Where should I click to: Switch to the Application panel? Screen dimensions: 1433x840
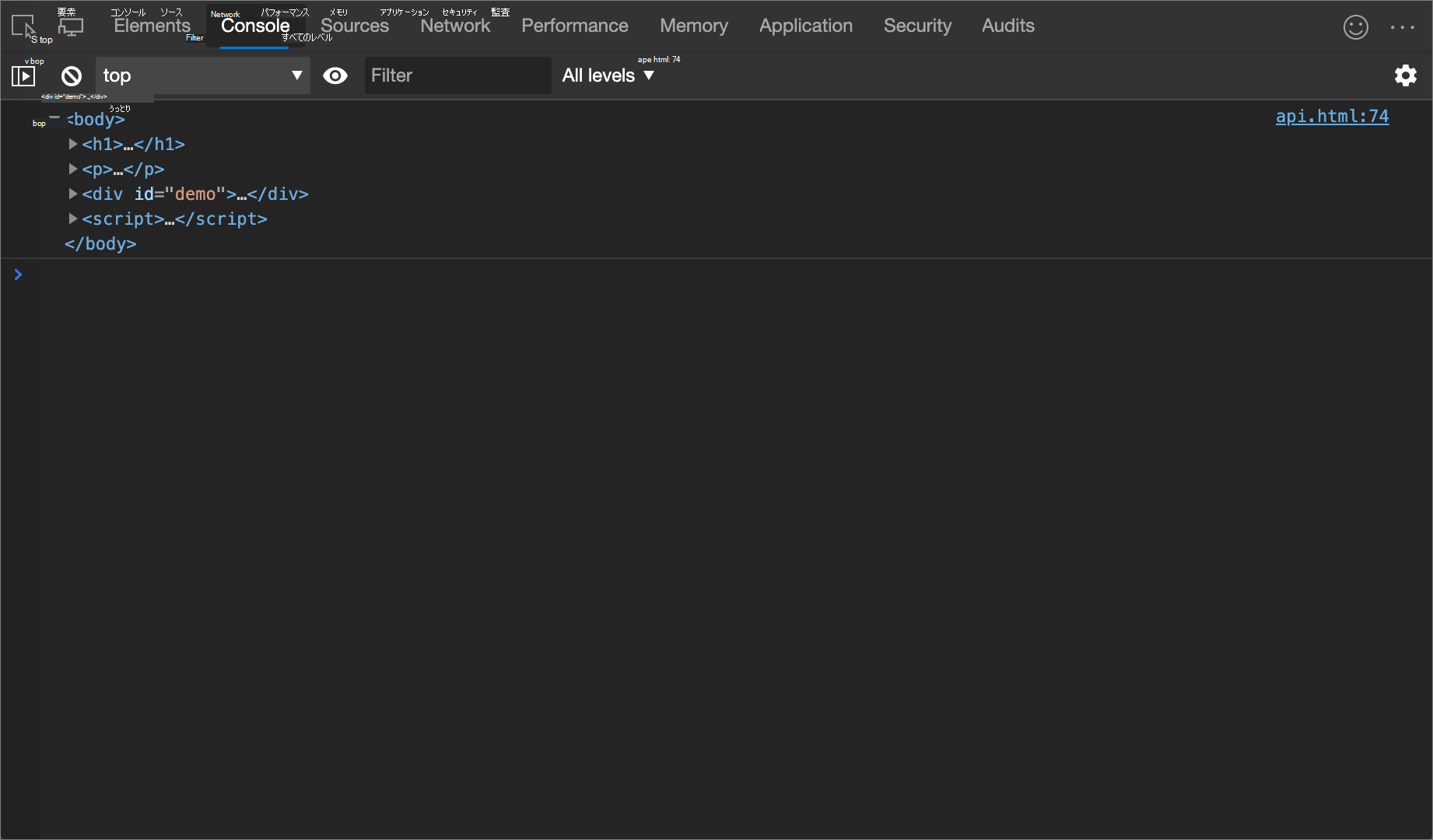(x=805, y=25)
